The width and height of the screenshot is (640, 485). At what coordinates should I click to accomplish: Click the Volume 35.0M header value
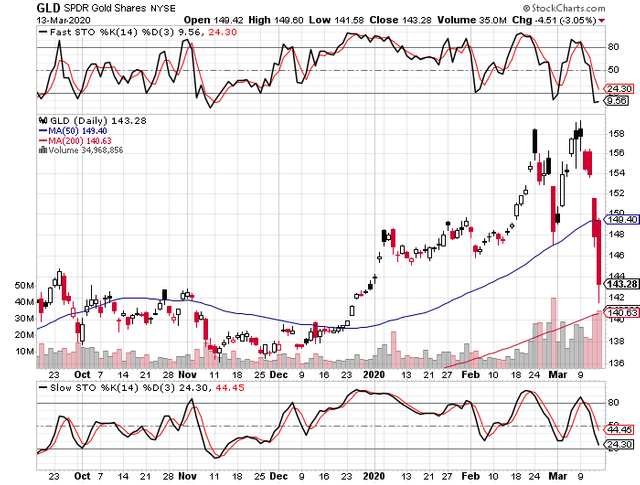coord(472,20)
